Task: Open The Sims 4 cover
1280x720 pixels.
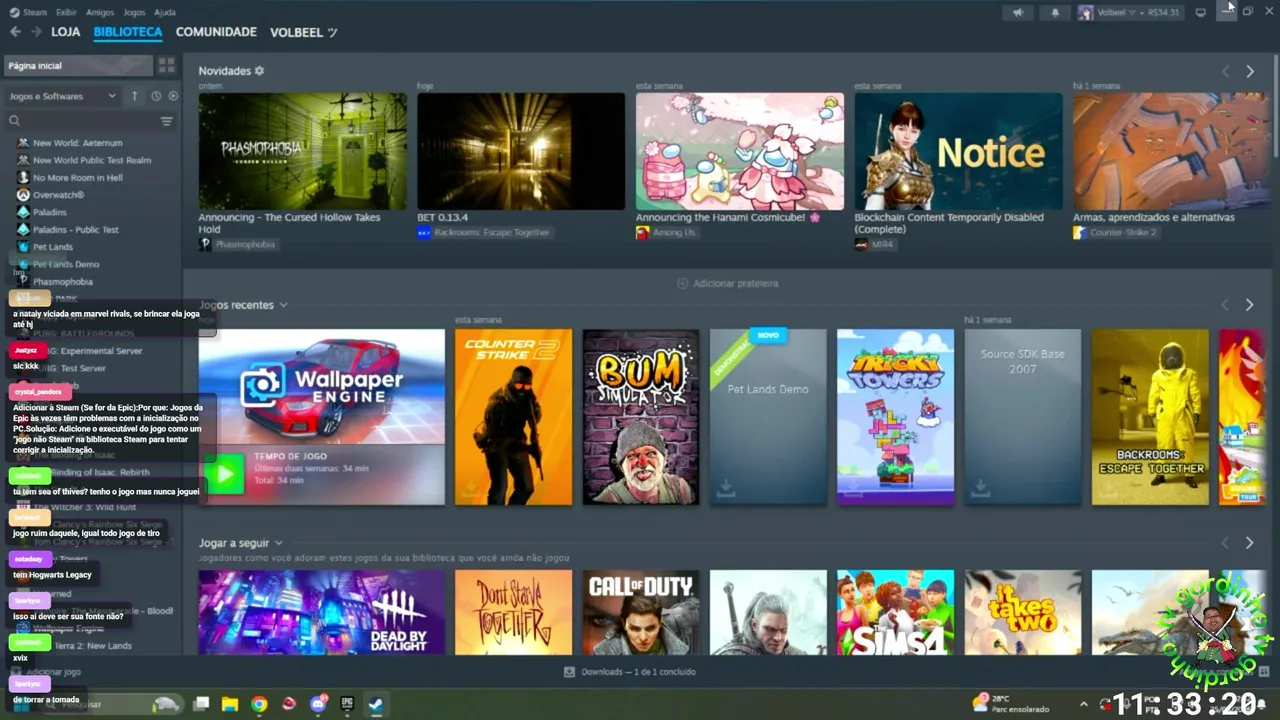Action: pyautogui.click(x=896, y=613)
